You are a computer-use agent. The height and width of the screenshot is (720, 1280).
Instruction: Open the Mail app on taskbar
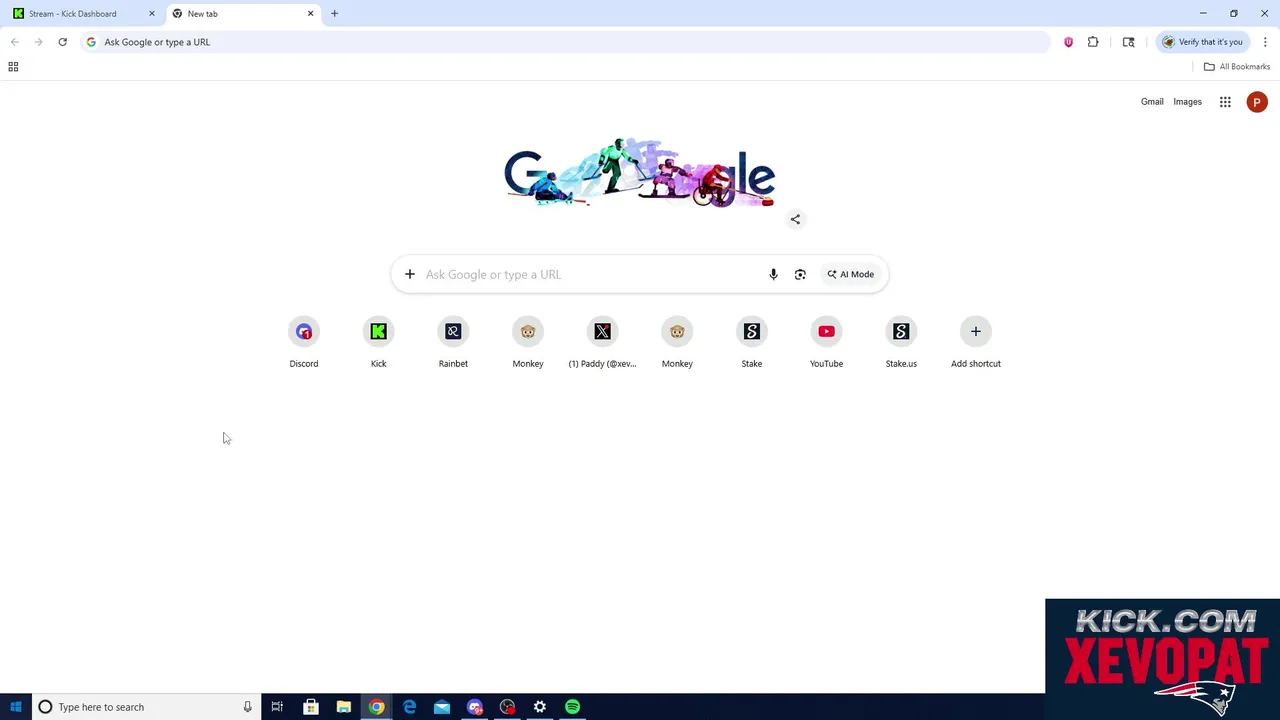442,707
